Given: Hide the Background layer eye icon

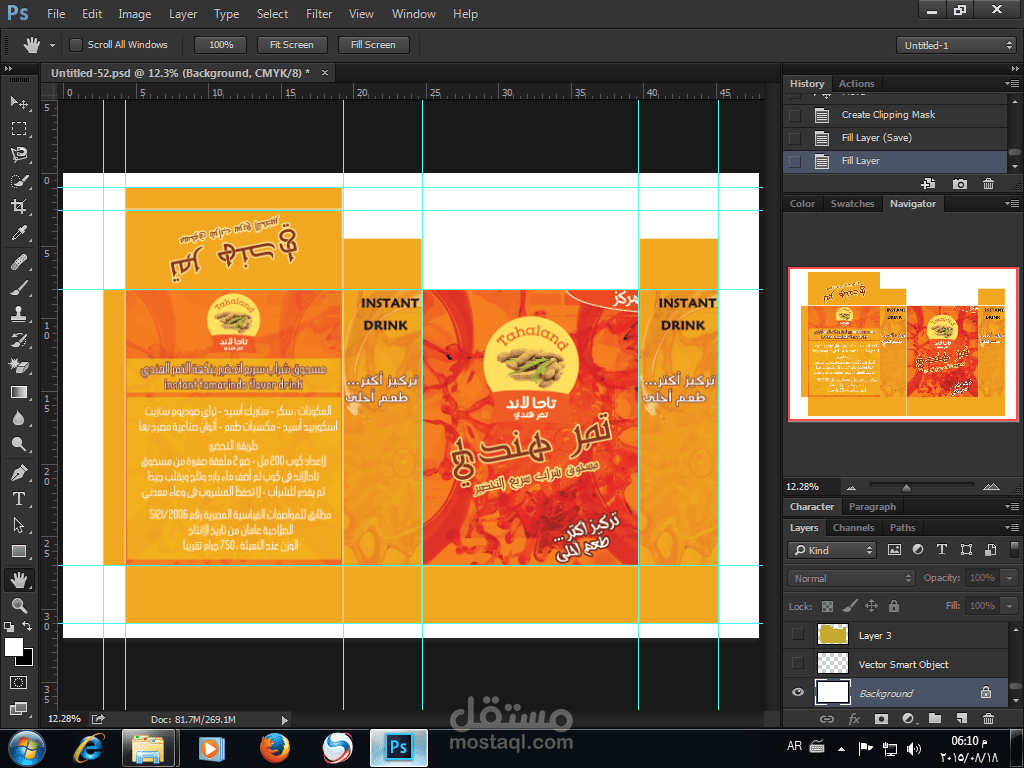Looking at the screenshot, I should coord(797,692).
